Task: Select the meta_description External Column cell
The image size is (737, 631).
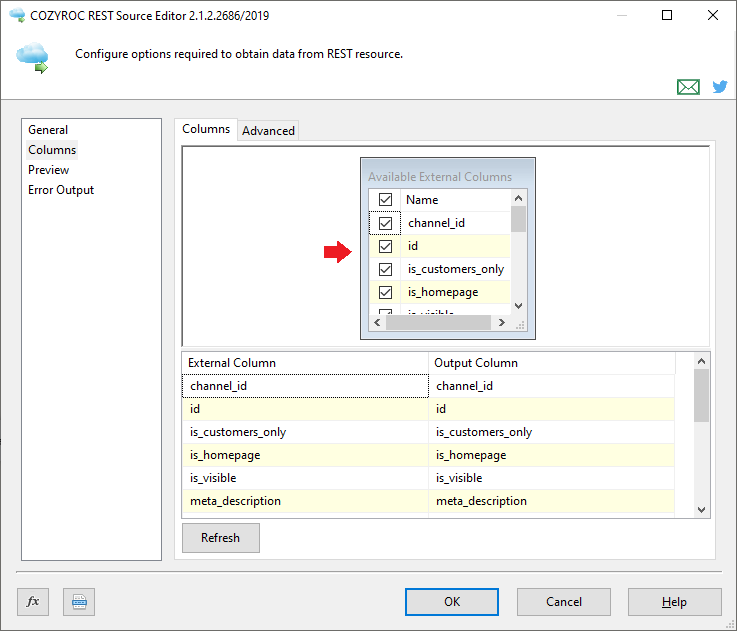Action: pos(305,501)
